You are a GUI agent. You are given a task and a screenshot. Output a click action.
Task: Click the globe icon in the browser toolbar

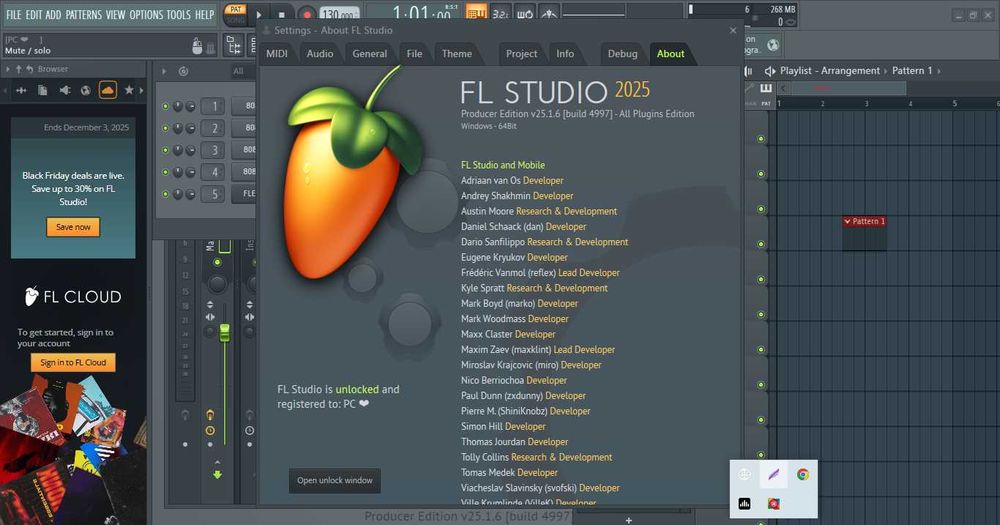85,91
